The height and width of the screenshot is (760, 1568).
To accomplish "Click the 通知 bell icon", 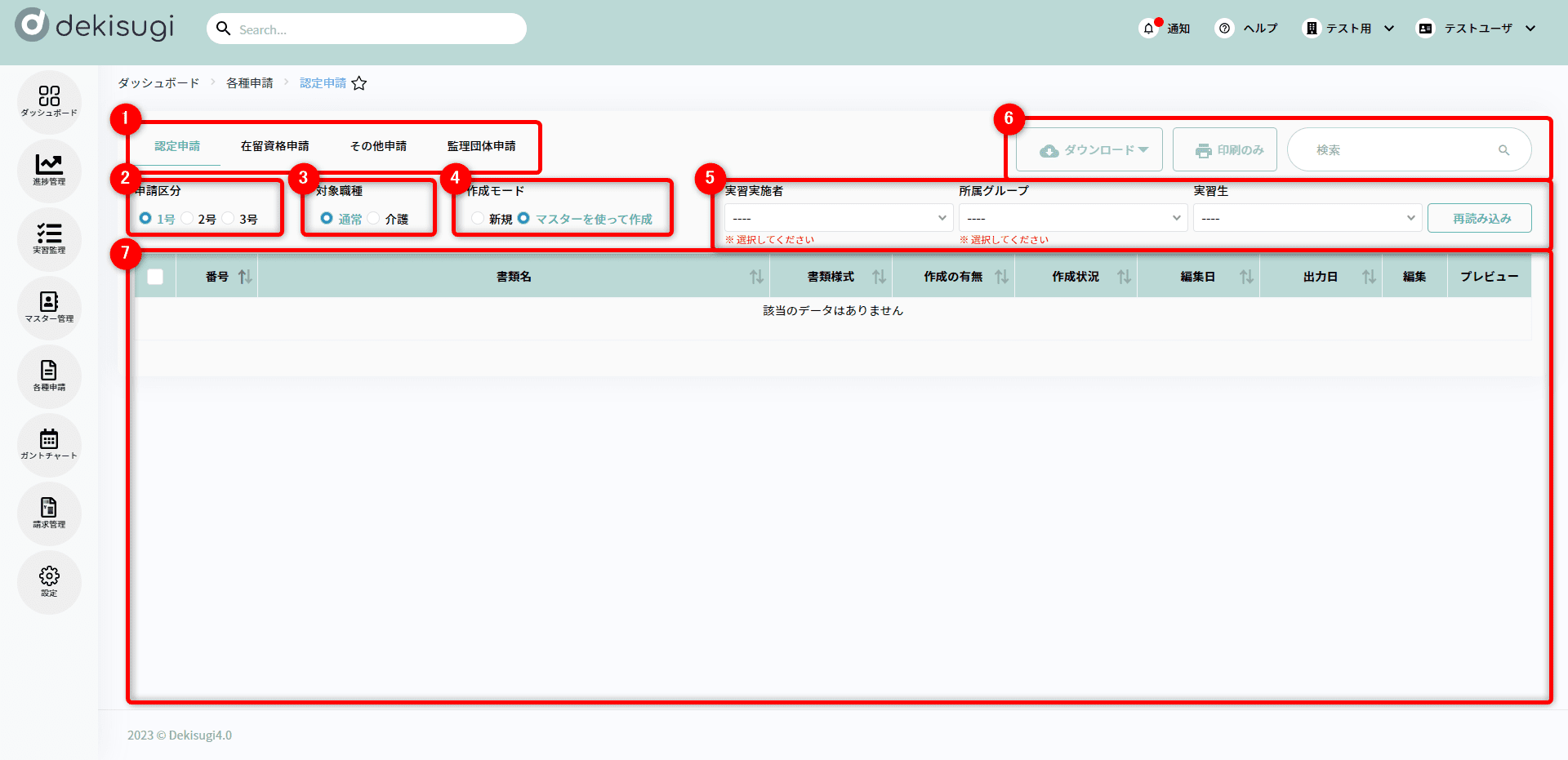I will [x=1148, y=29].
